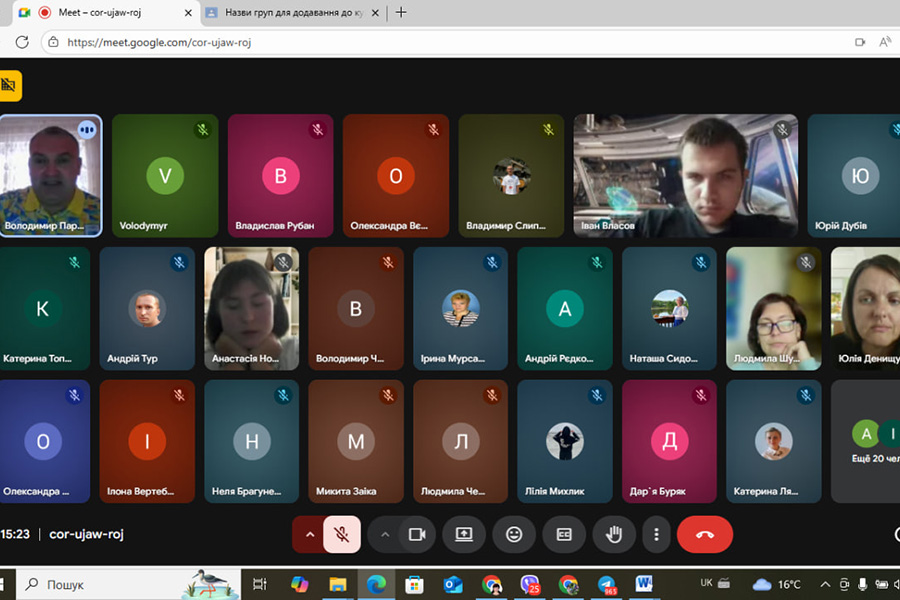Open a new browser tab
This screenshot has width=900, height=600.
(x=401, y=12)
